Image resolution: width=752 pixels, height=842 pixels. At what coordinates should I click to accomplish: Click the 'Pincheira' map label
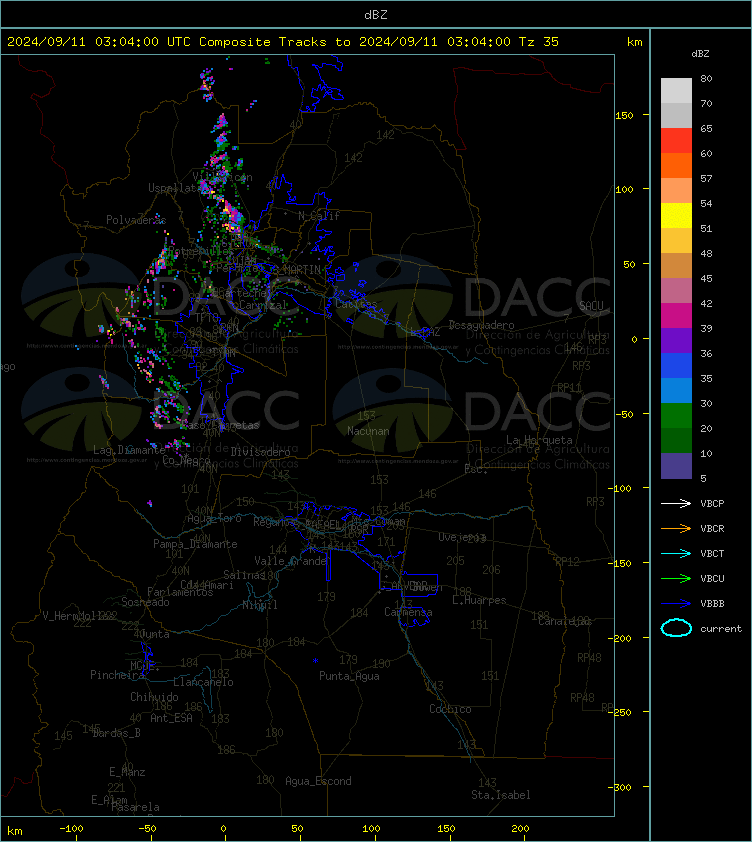117,675
